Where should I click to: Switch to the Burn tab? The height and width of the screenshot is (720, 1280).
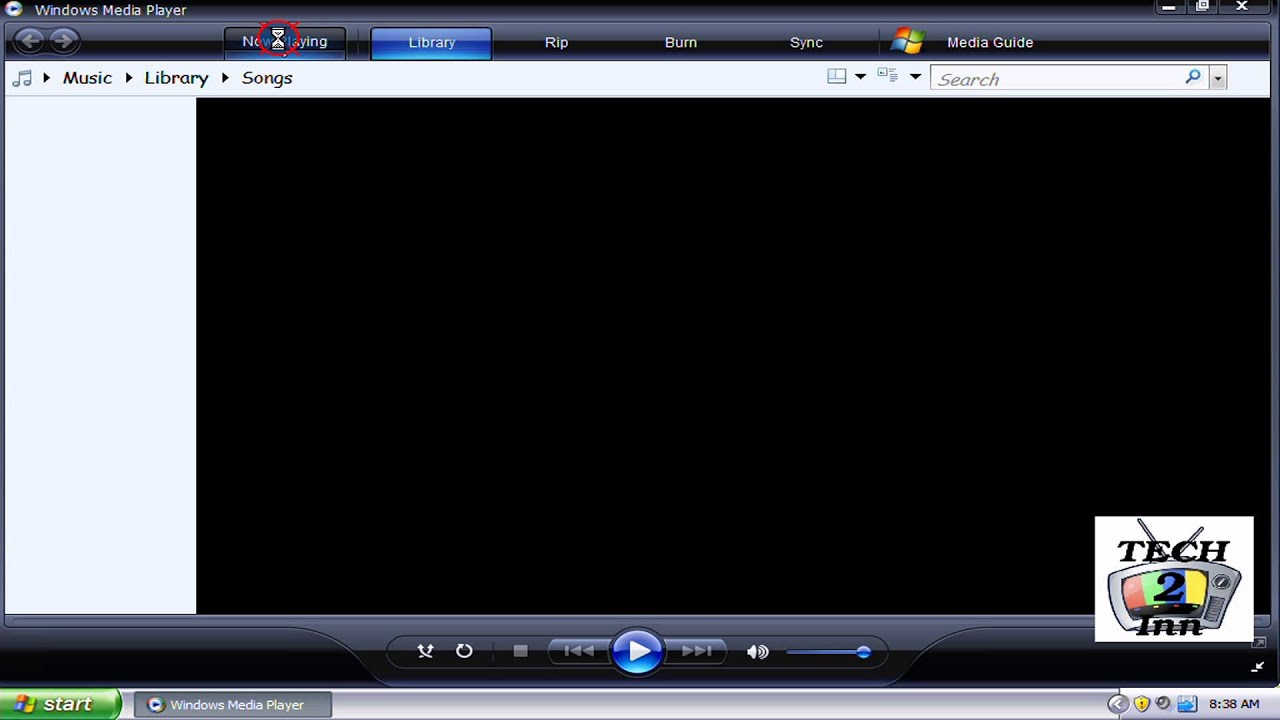pos(681,42)
